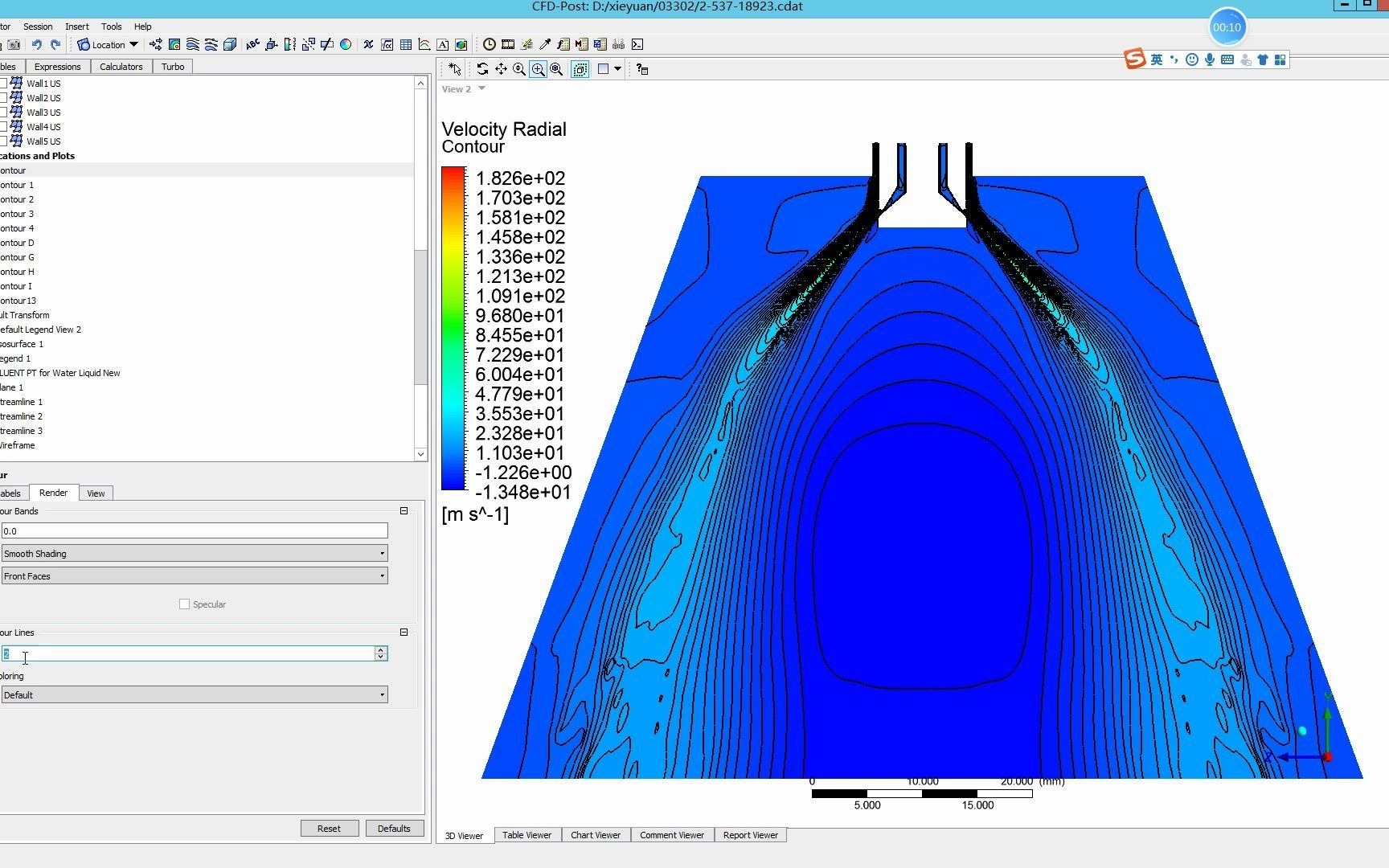
Task: Open the Smooth Shading dropdown
Action: [194, 554]
